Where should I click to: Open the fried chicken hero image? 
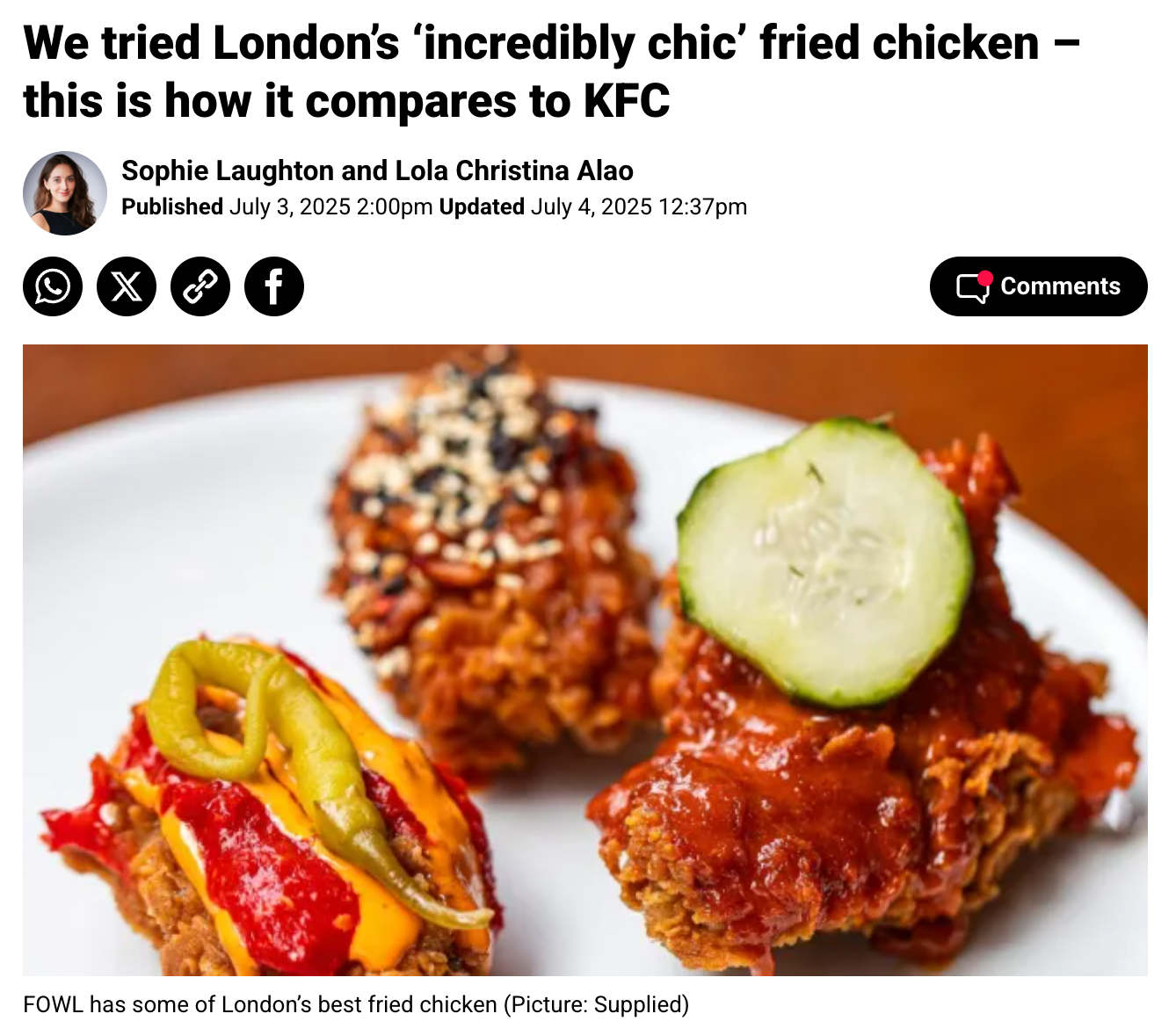coord(585,660)
